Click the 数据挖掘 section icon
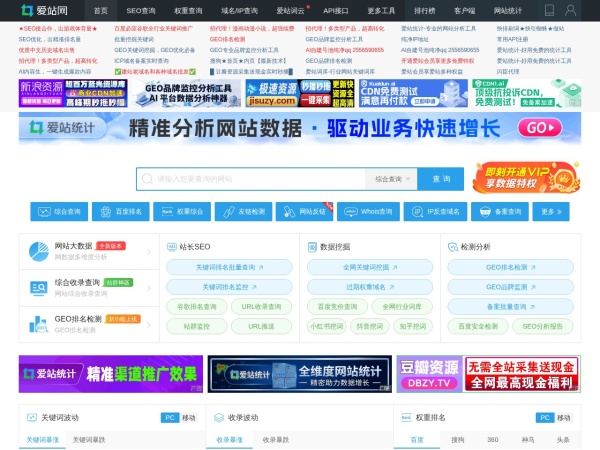The width and height of the screenshot is (600, 450). 312,247
